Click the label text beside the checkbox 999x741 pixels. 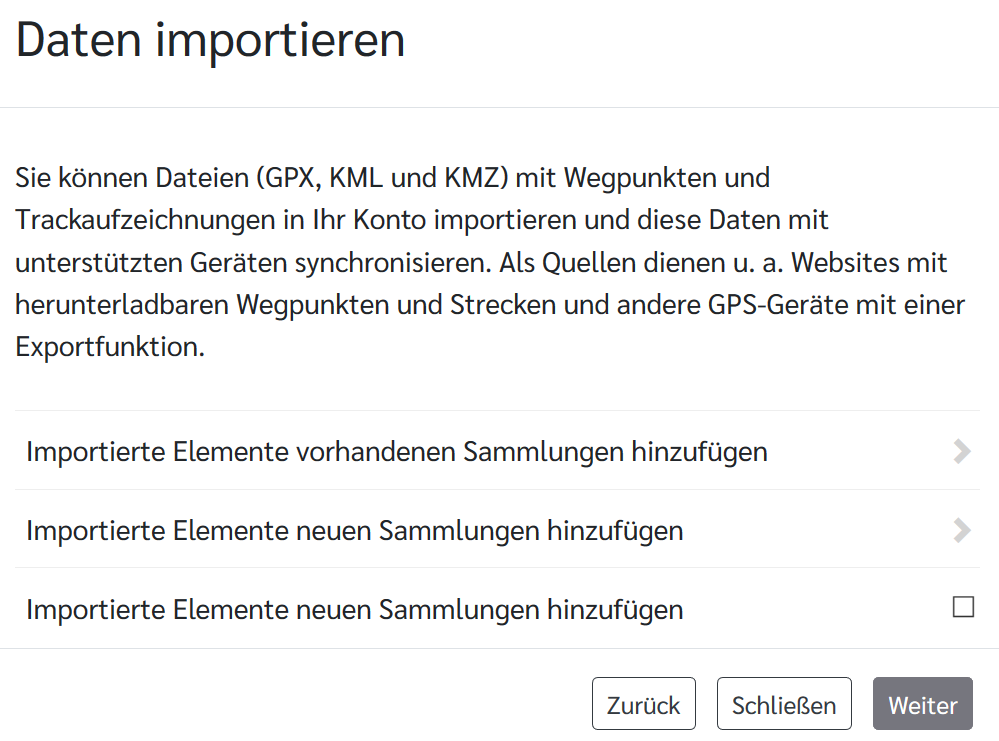point(354,609)
